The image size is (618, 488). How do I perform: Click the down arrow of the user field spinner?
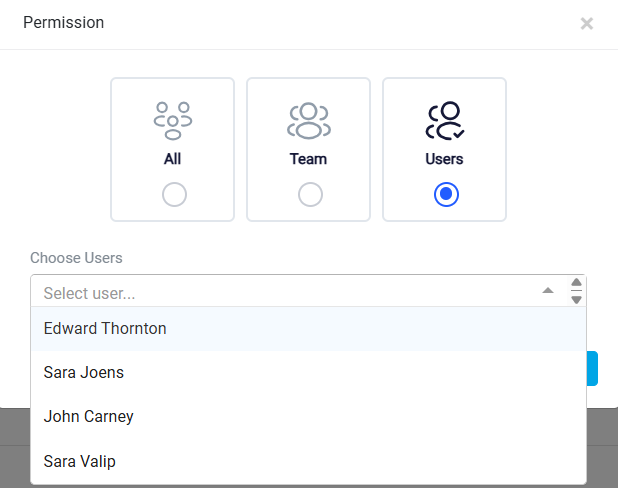click(576, 300)
